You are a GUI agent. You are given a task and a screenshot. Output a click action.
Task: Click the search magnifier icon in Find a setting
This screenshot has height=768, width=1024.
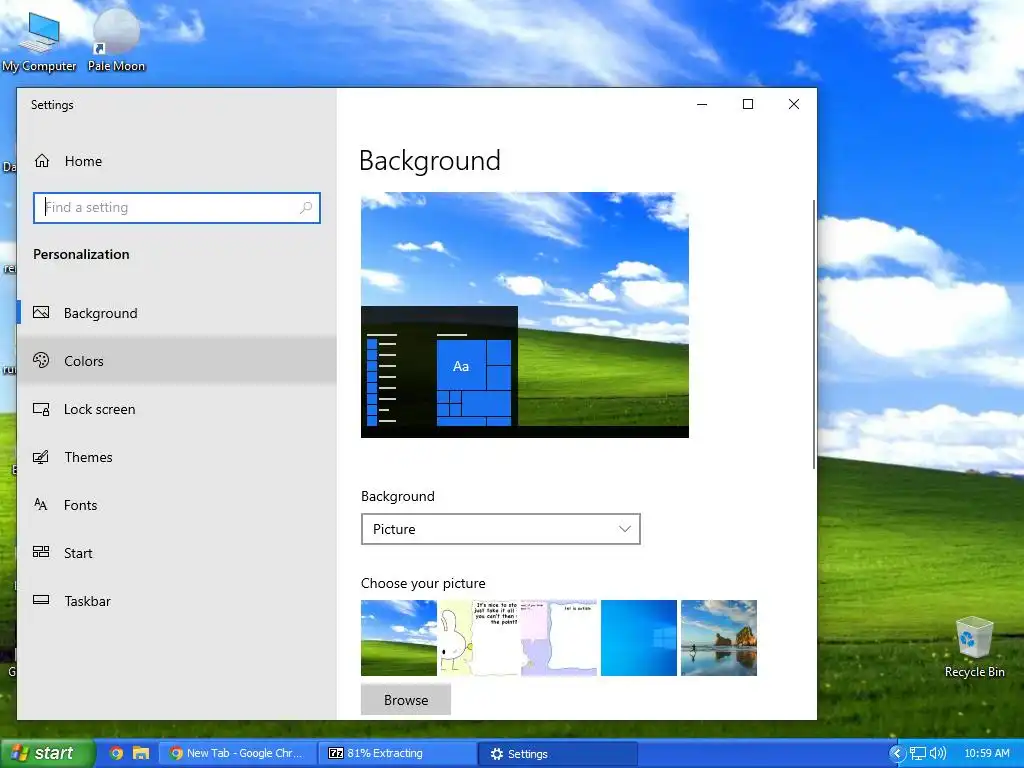tap(306, 208)
